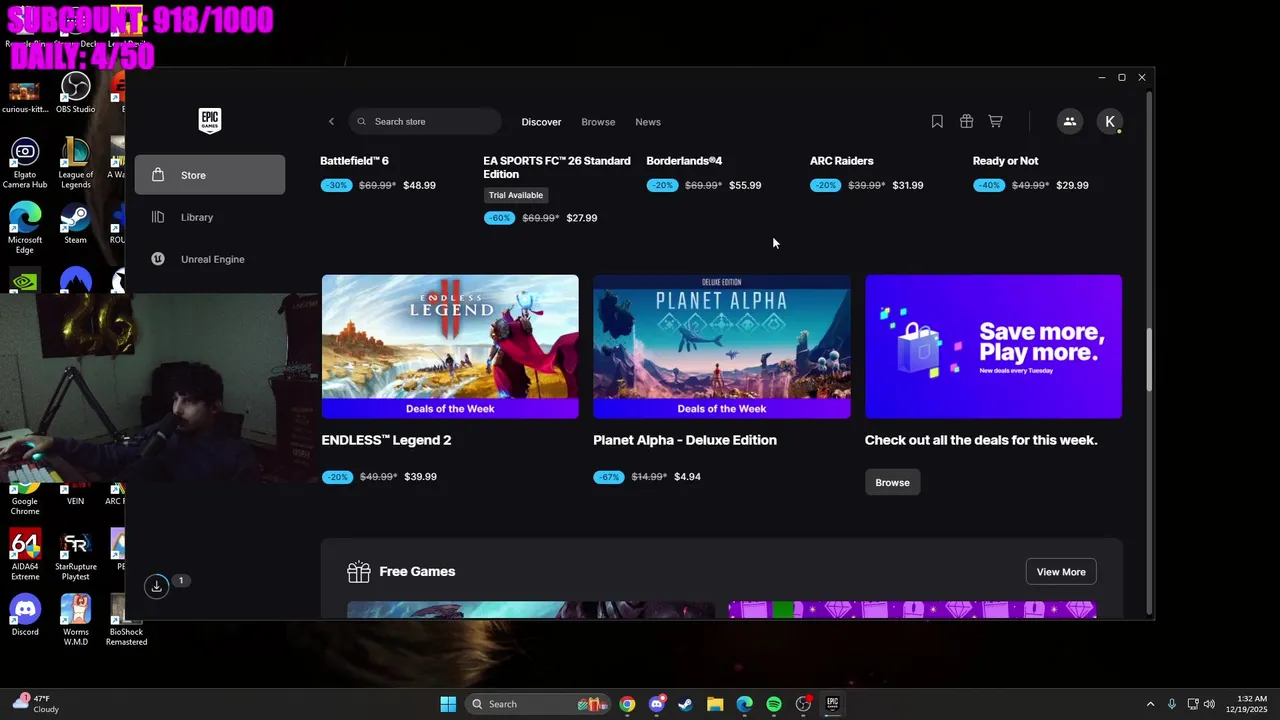Click the Epic launcher vertical scrollbar
1280x720 pixels.
coord(1149,360)
